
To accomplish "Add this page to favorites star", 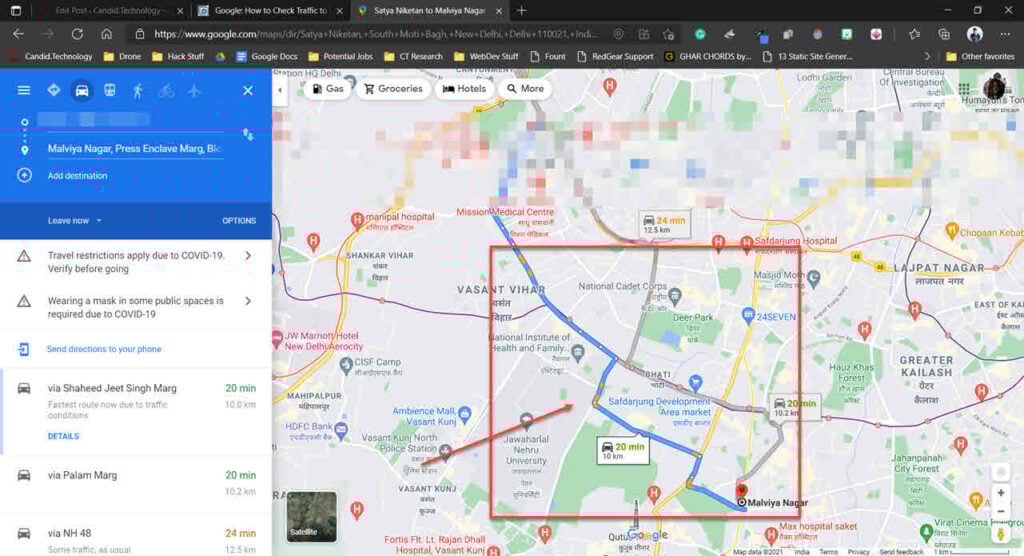I will [x=668, y=34].
